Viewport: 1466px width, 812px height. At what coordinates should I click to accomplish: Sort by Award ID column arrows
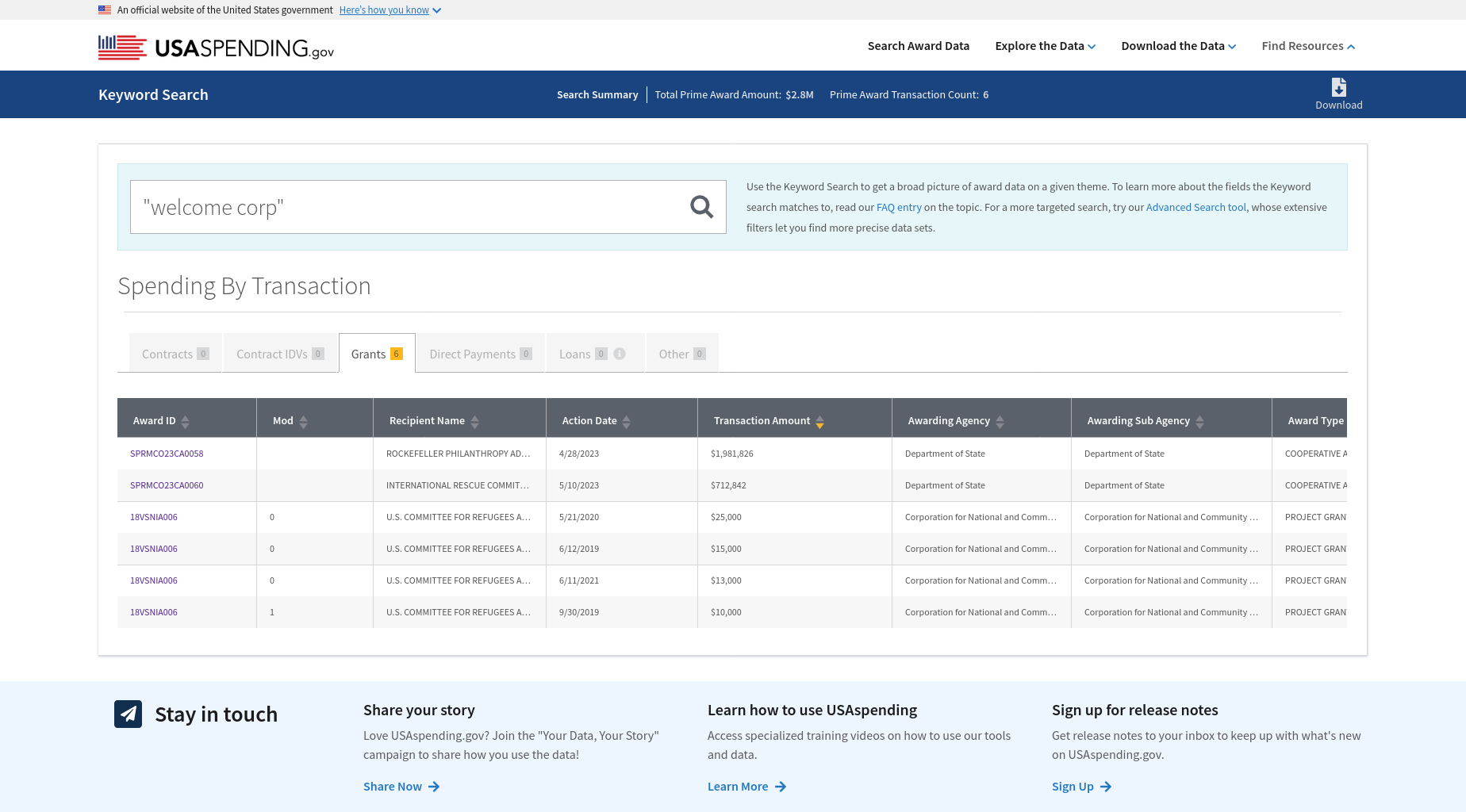[186, 421]
